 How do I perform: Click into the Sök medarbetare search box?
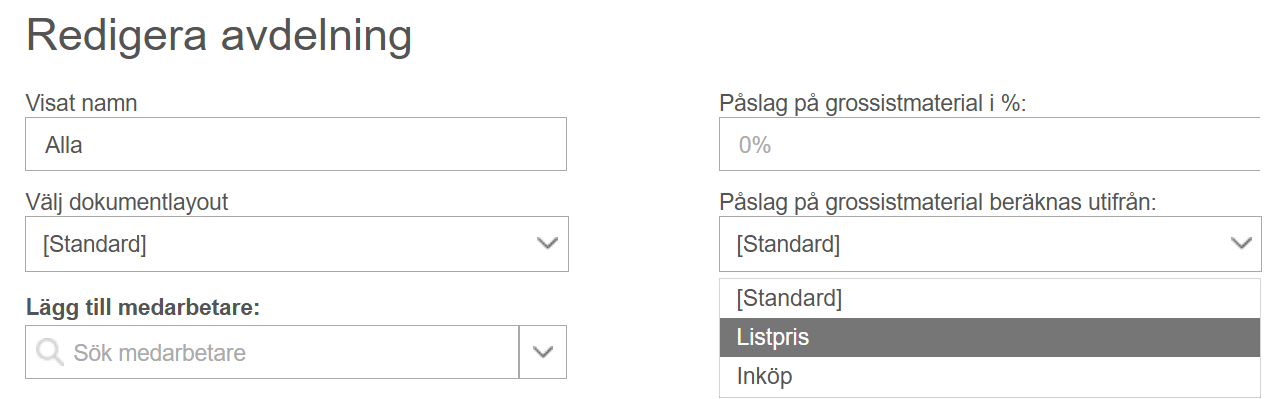(272, 352)
